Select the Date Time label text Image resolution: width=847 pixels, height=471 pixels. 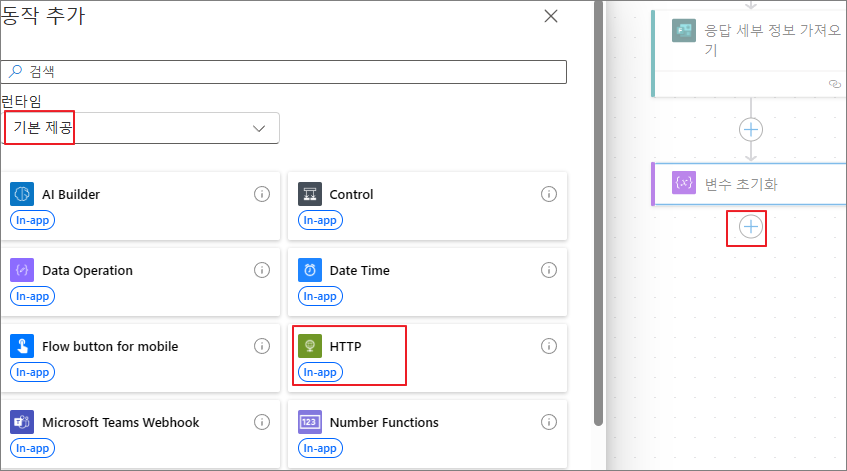tap(359, 271)
